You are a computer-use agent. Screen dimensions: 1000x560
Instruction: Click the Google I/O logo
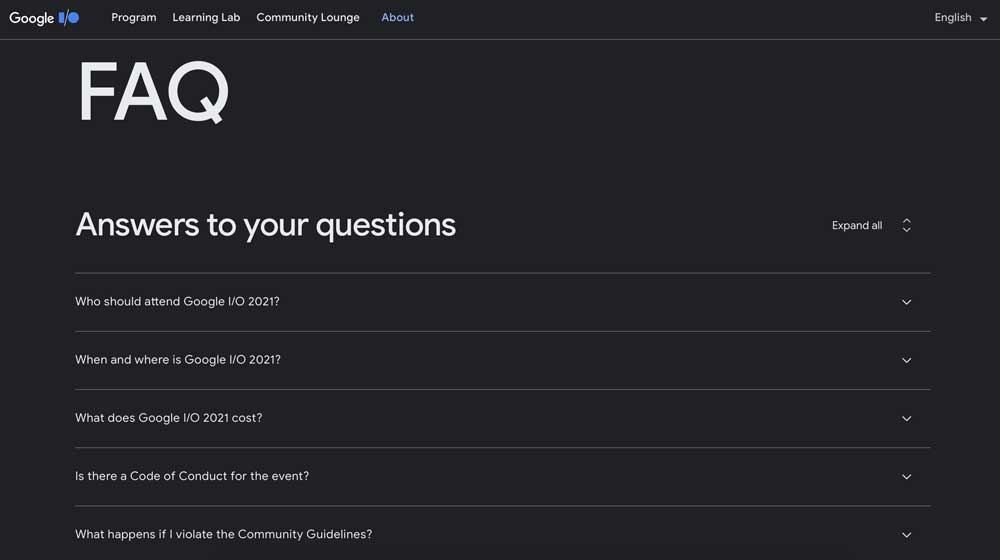tap(44, 18)
